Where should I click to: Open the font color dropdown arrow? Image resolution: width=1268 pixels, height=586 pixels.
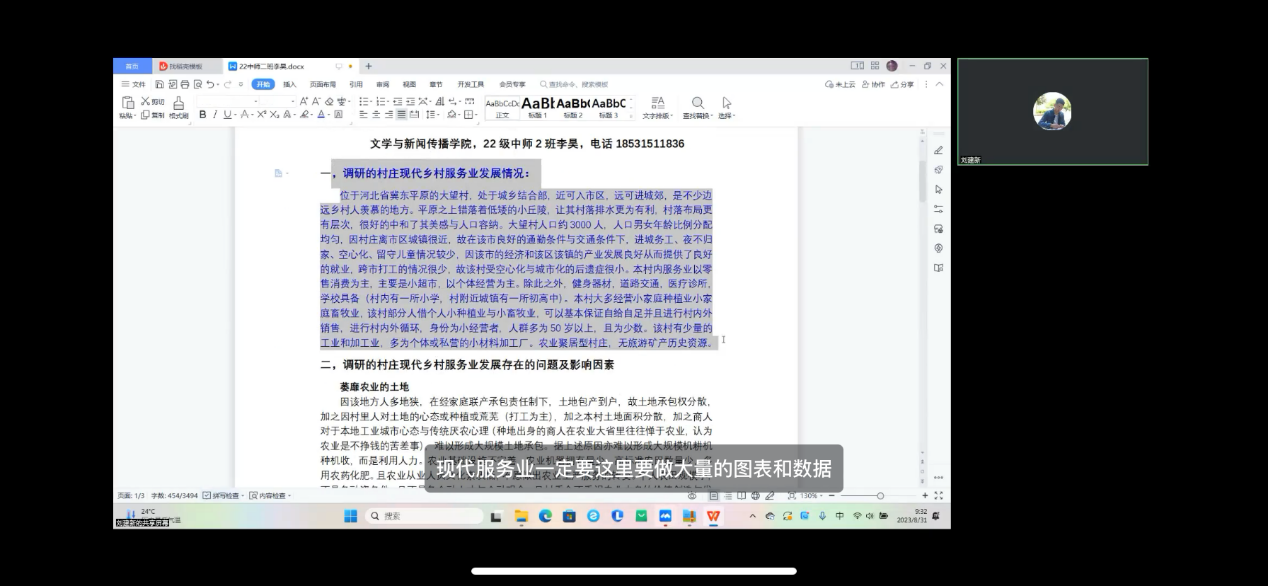pos(327,115)
